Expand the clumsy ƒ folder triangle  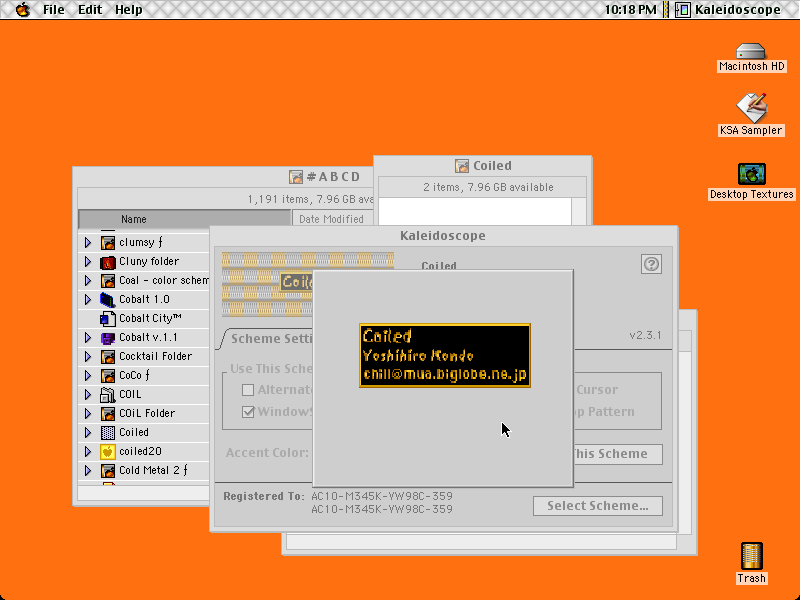click(88, 242)
